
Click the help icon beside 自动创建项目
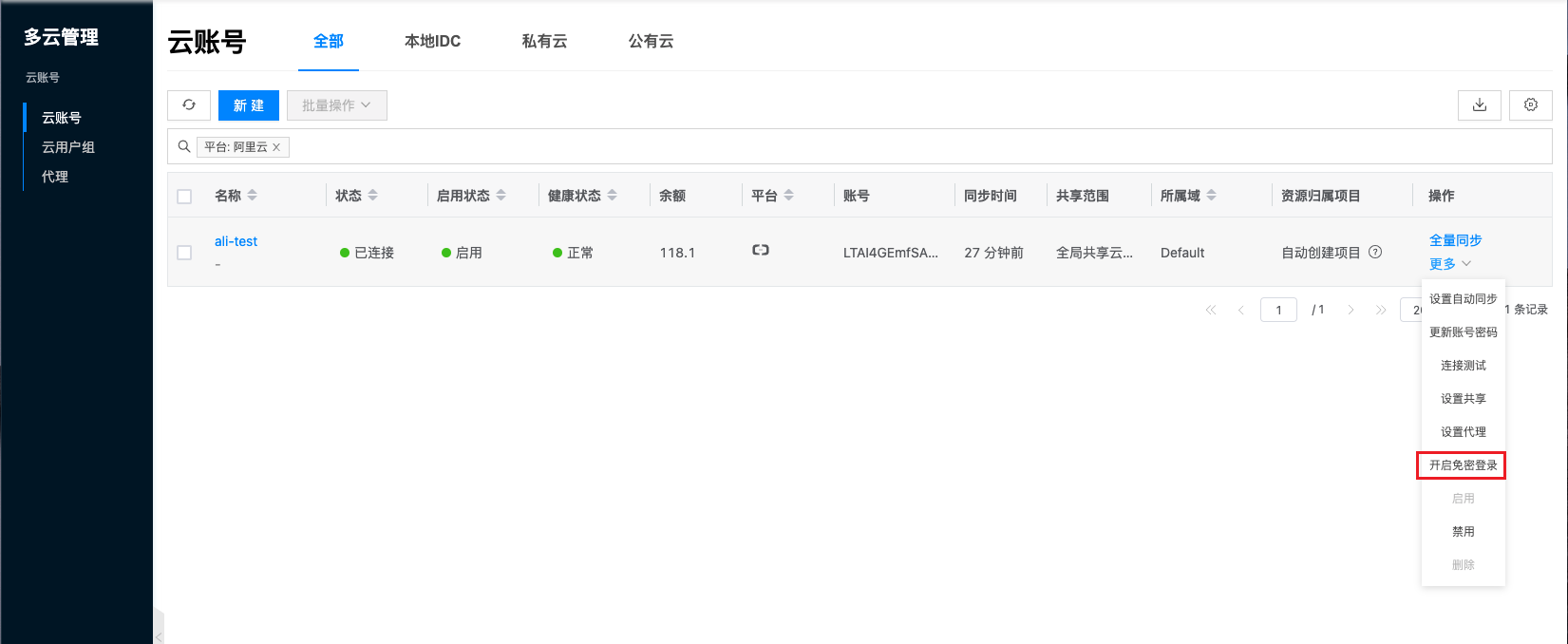(x=1375, y=253)
